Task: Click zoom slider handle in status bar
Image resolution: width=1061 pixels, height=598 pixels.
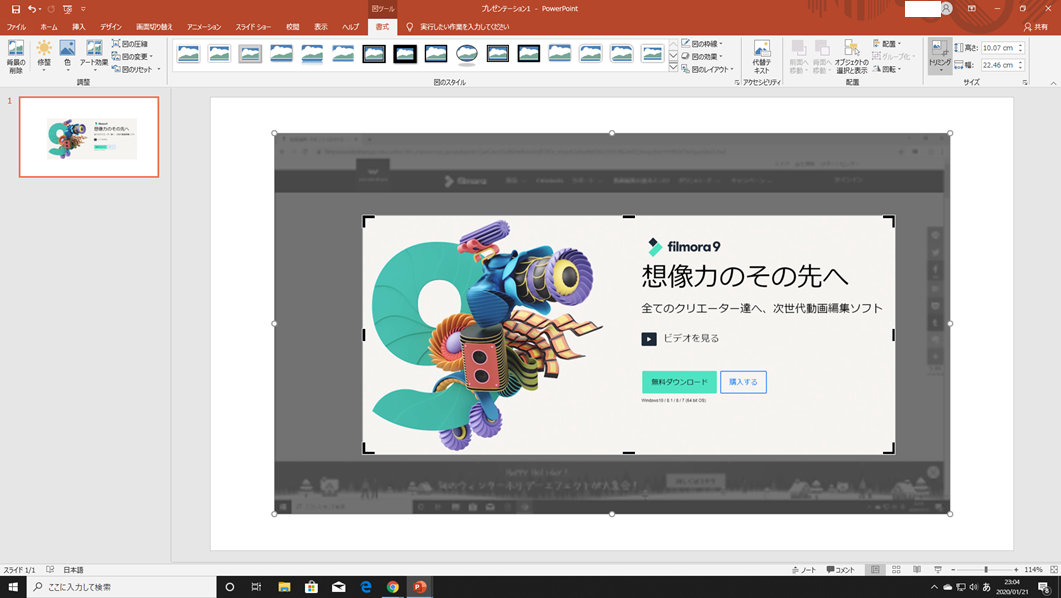Action: click(x=986, y=570)
